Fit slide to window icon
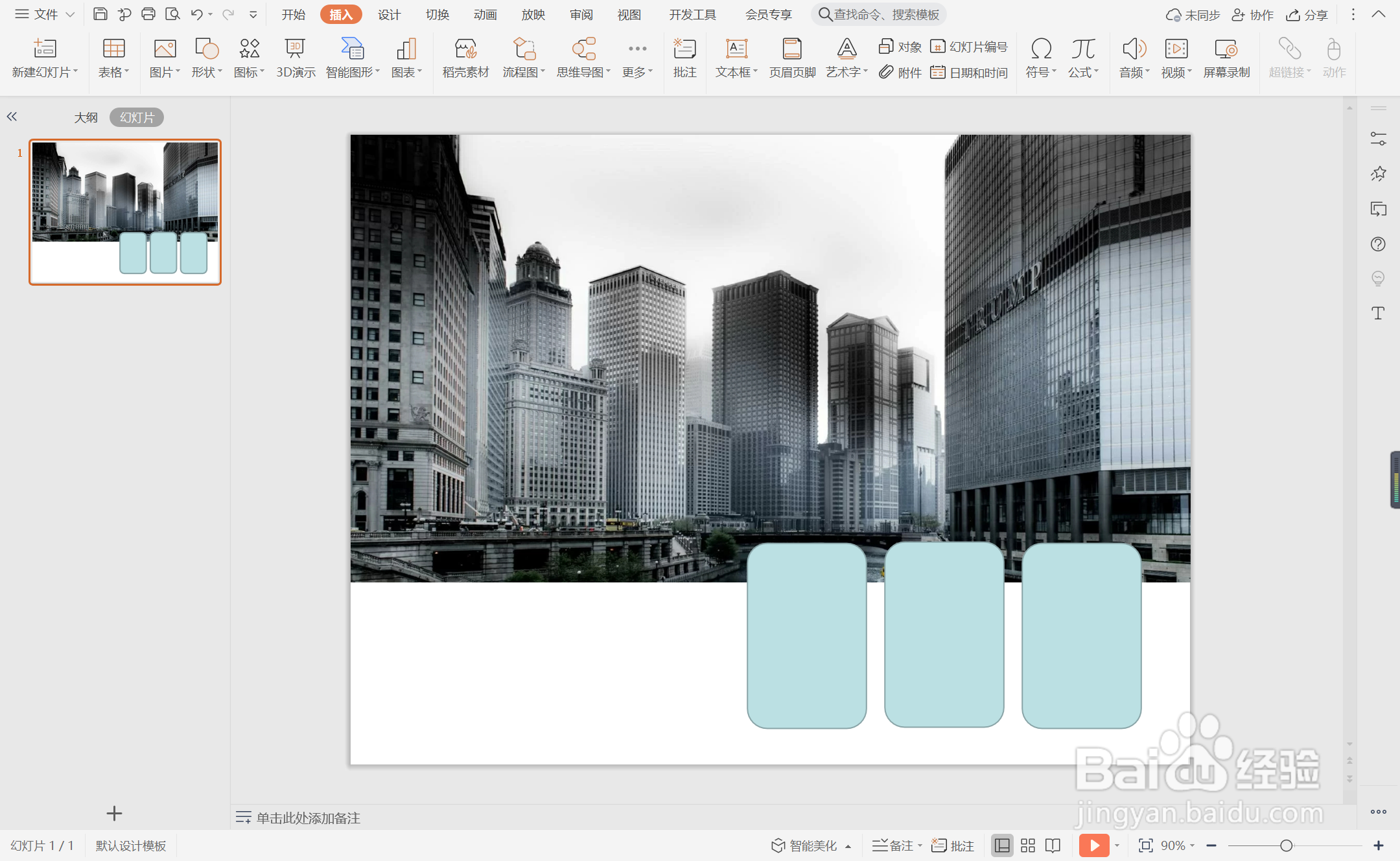This screenshot has height=861, width=1400. tap(1145, 845)
